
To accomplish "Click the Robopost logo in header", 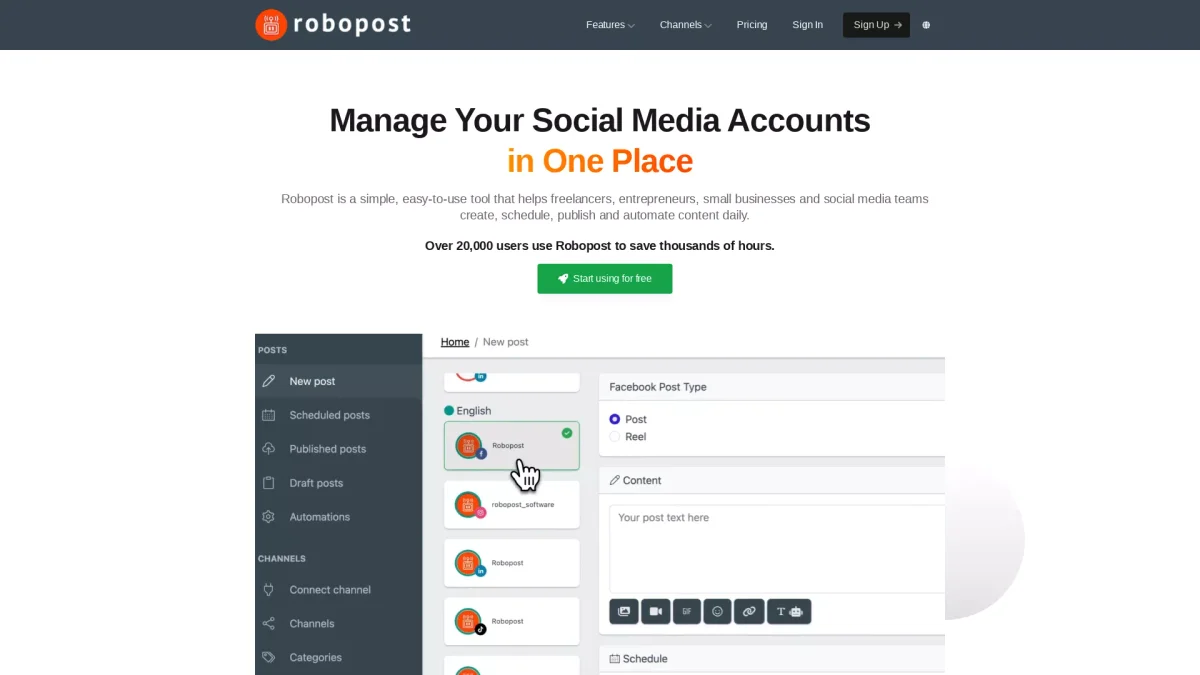I will (333, 24).
